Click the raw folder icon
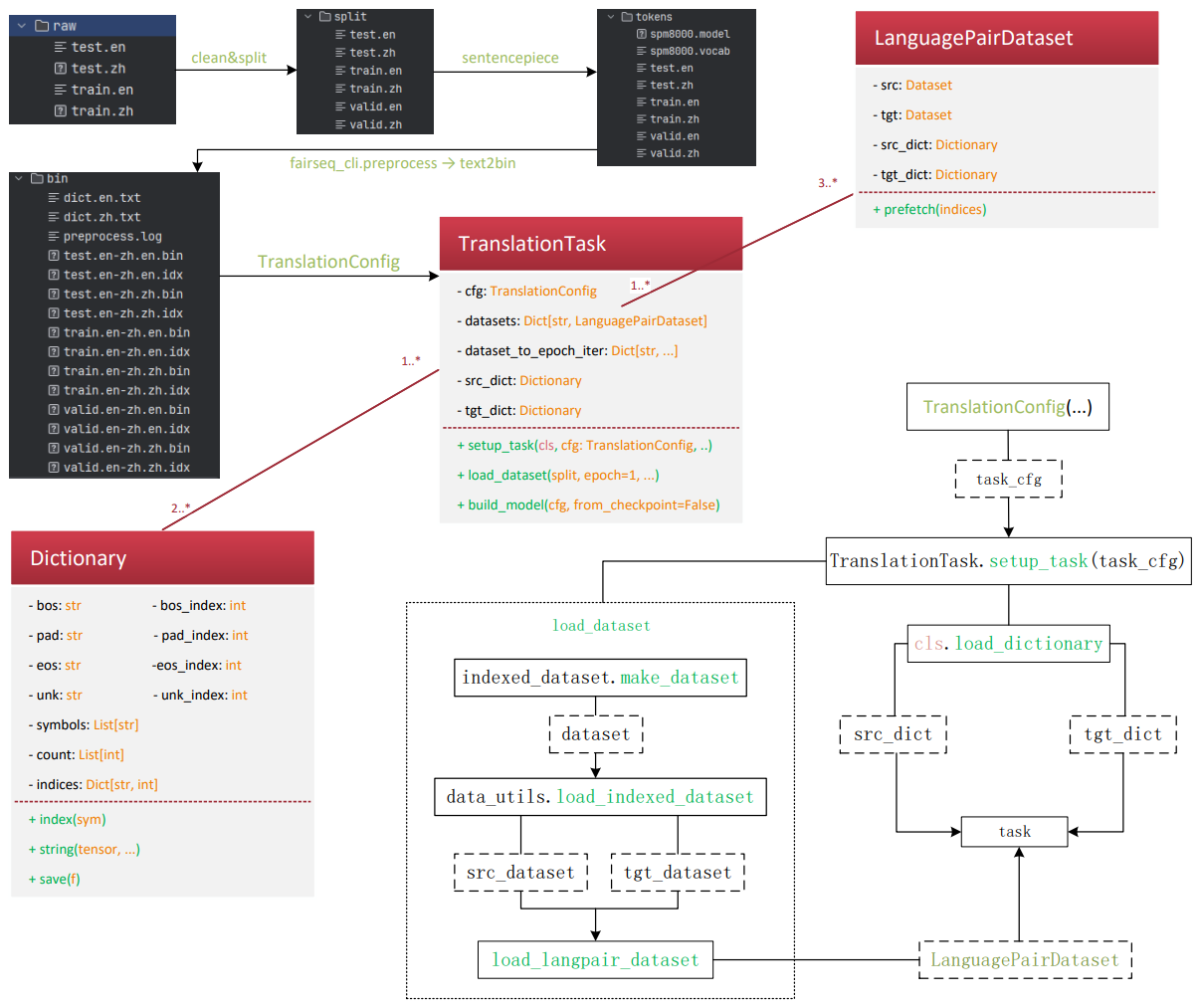Image resolution: width=1201 pixels, height=1008 pixels. point(42,26)
